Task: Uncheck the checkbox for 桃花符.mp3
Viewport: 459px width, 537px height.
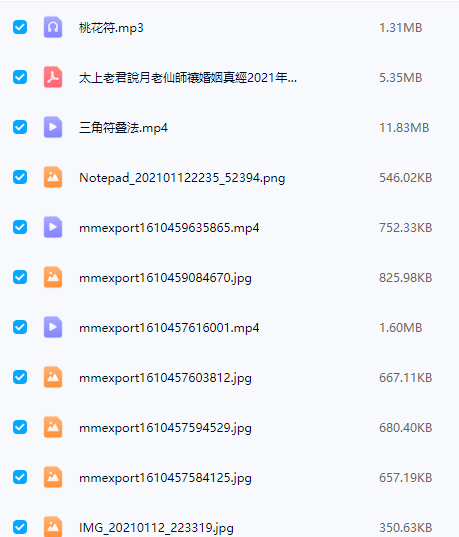Action: pyautogui.click(x=20, y=27)
